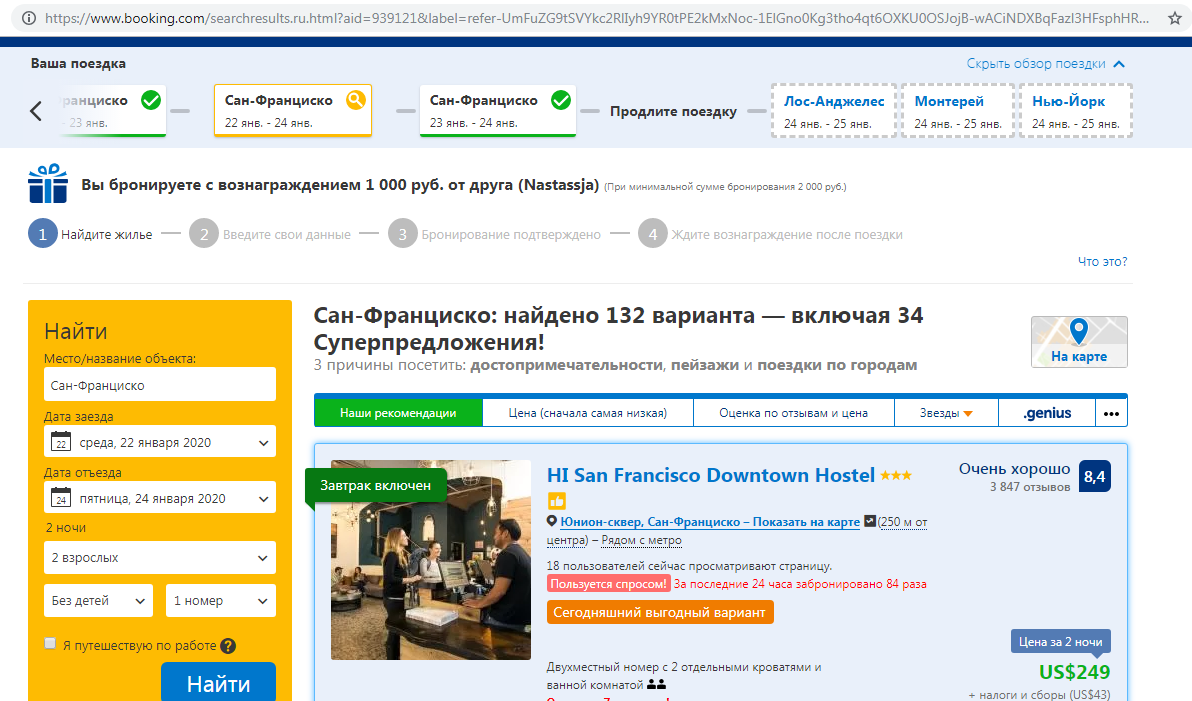Add Нью-Йорк 24–25 янв. to the trip
The image size is (1192, 701).
1076,111
